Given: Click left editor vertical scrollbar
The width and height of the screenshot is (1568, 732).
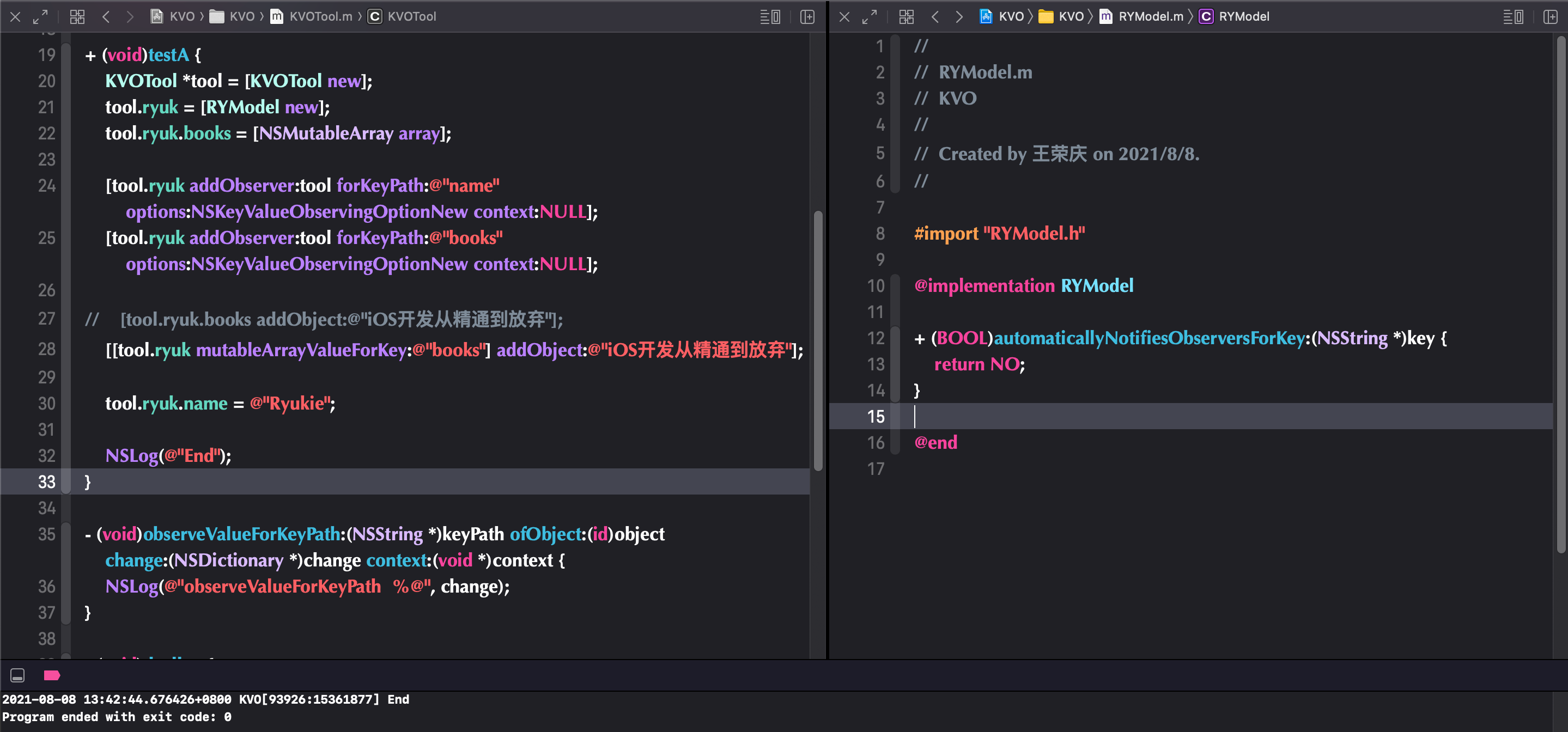Looking at the screenshot, I should tap(818, 341).
